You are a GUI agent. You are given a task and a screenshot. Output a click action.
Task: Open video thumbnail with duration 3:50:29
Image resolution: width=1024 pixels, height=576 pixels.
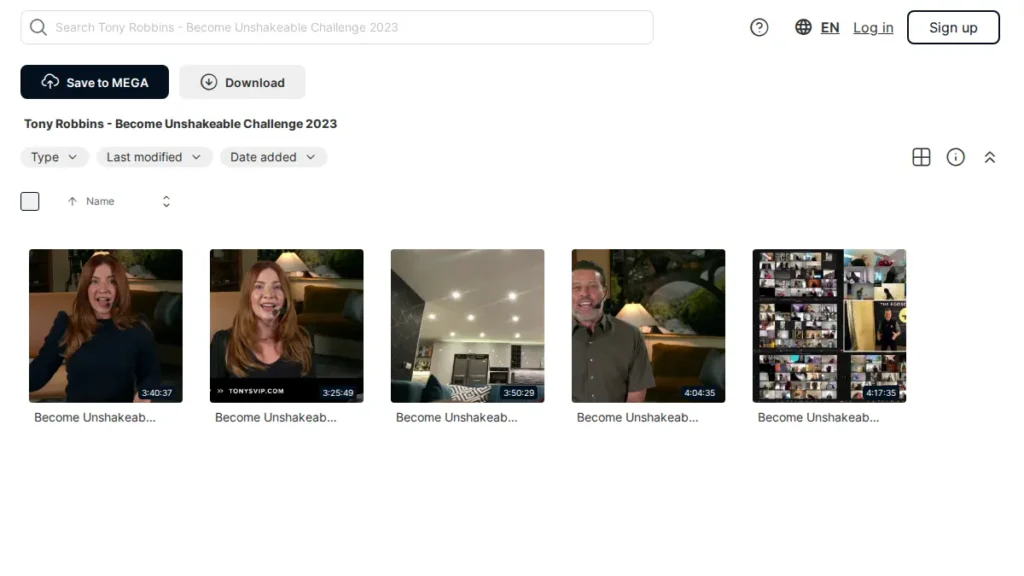468,326
